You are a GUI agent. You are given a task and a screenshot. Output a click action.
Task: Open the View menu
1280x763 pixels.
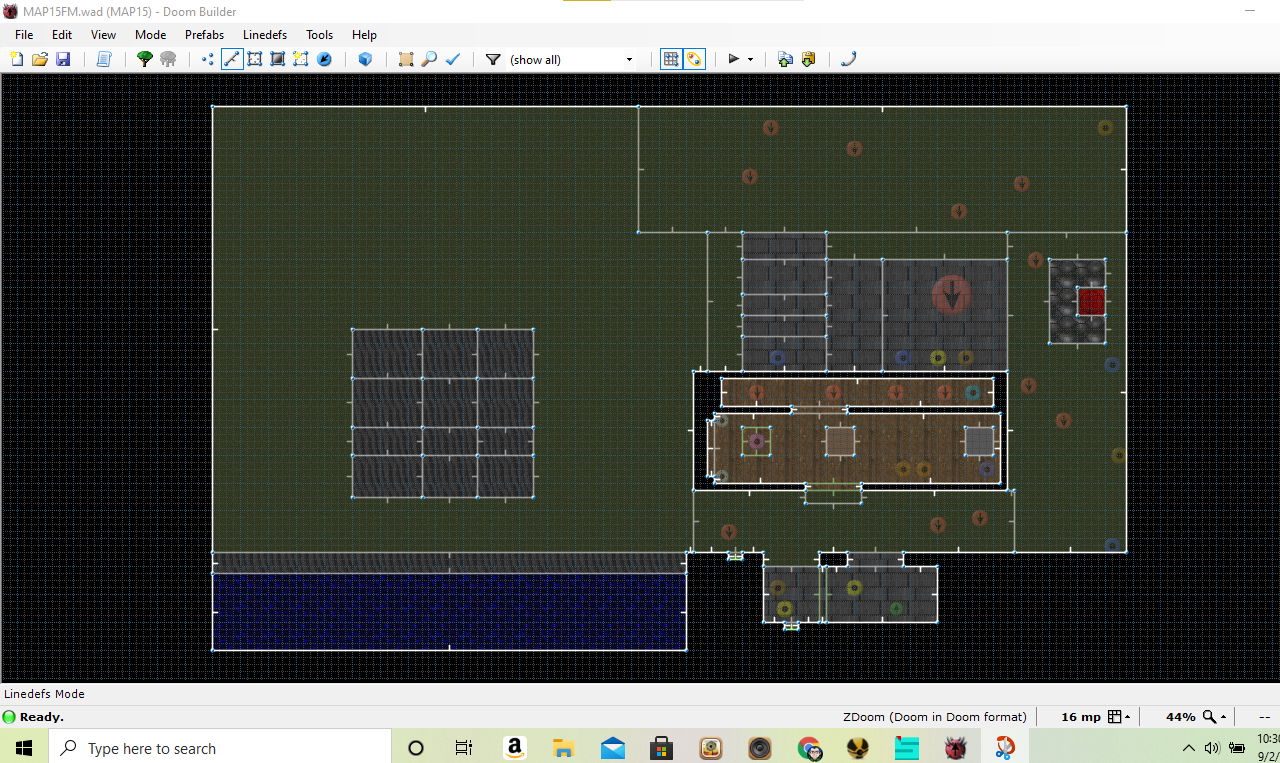(103, 34)
